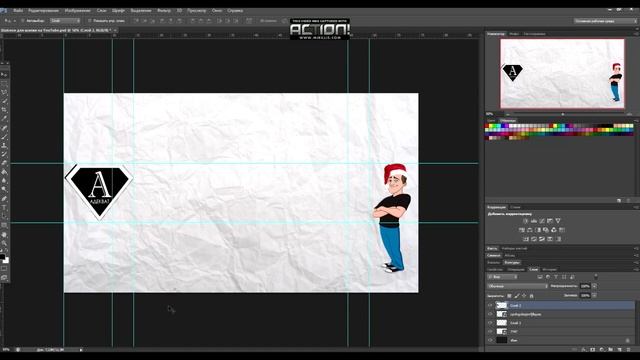Add a Photo Filter adjustment
Image resolution: width=640 pixels, height=360 pixels.
546,230
